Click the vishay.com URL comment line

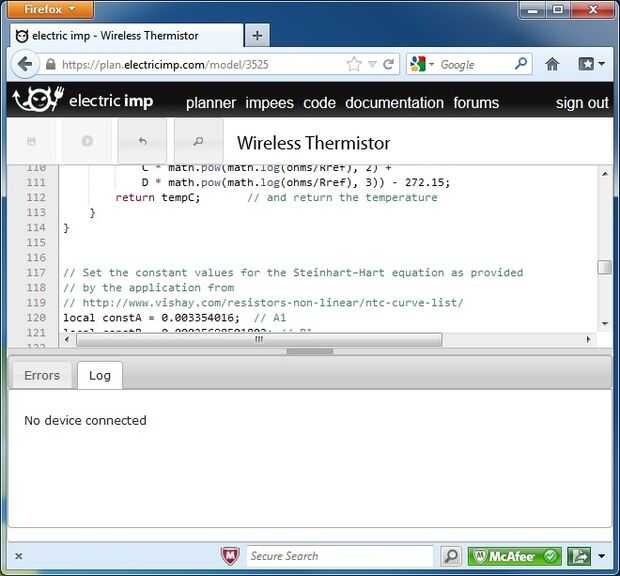263,303
